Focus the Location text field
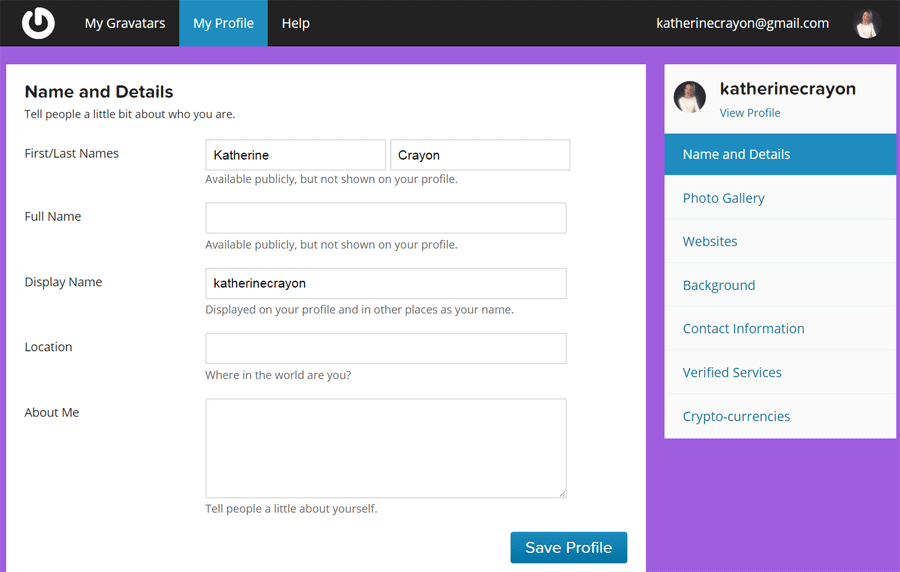This screenshot has width=900, height=572. [386, 348]
